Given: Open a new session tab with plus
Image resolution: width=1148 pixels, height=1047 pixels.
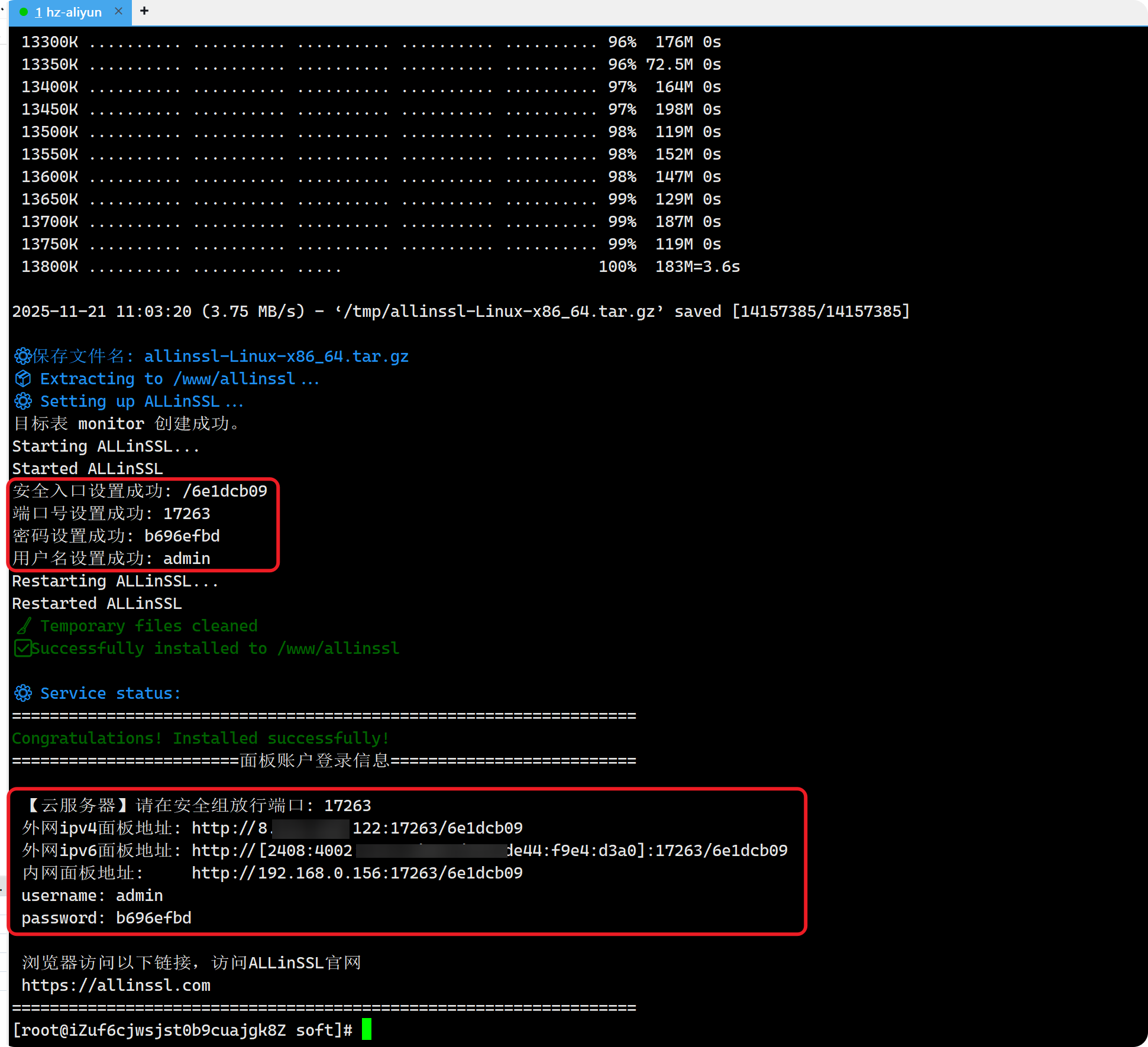Looking at the screenshot, I should (144, 11).
